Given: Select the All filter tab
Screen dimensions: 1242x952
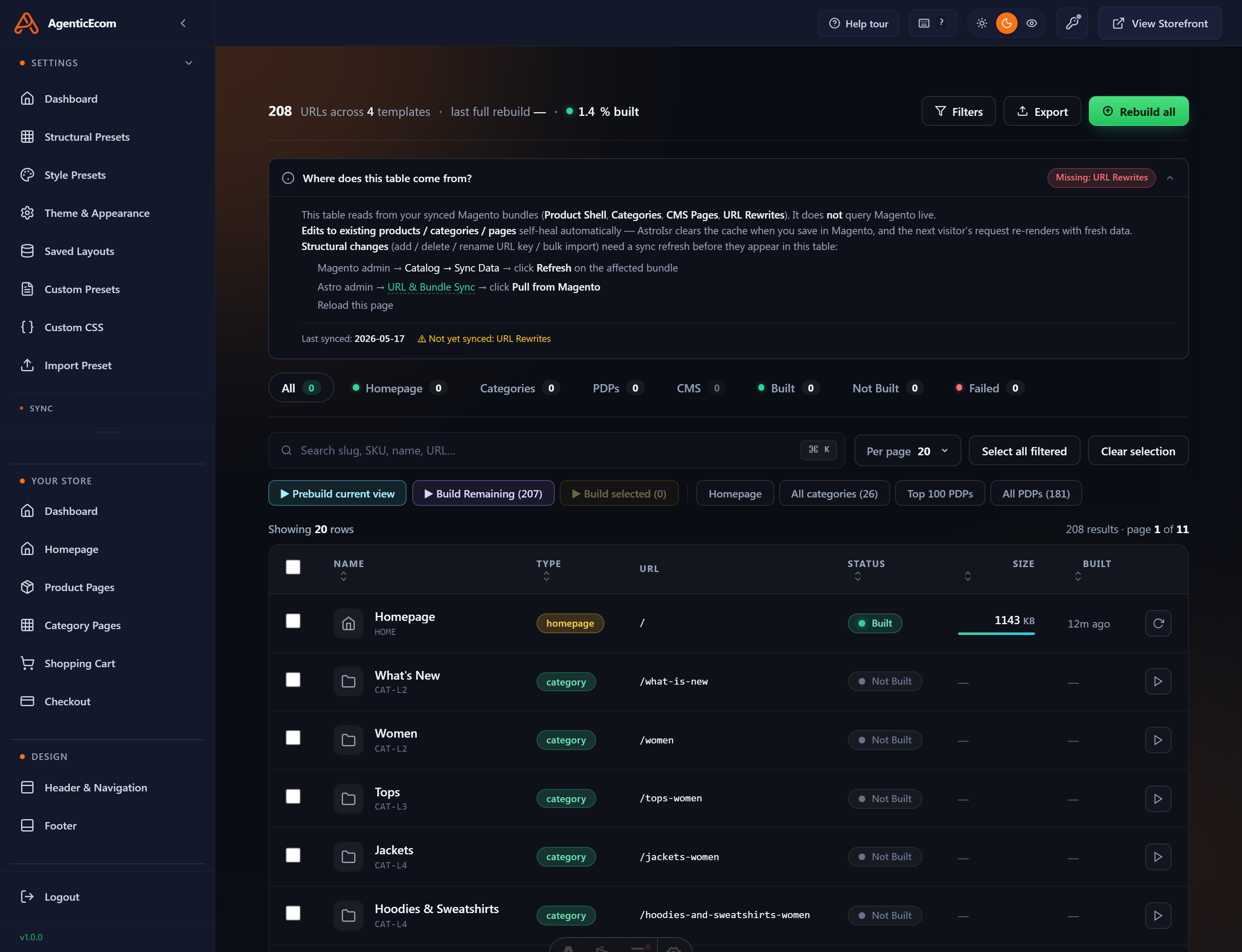Looking at the screenshot, I should point(301,388).
